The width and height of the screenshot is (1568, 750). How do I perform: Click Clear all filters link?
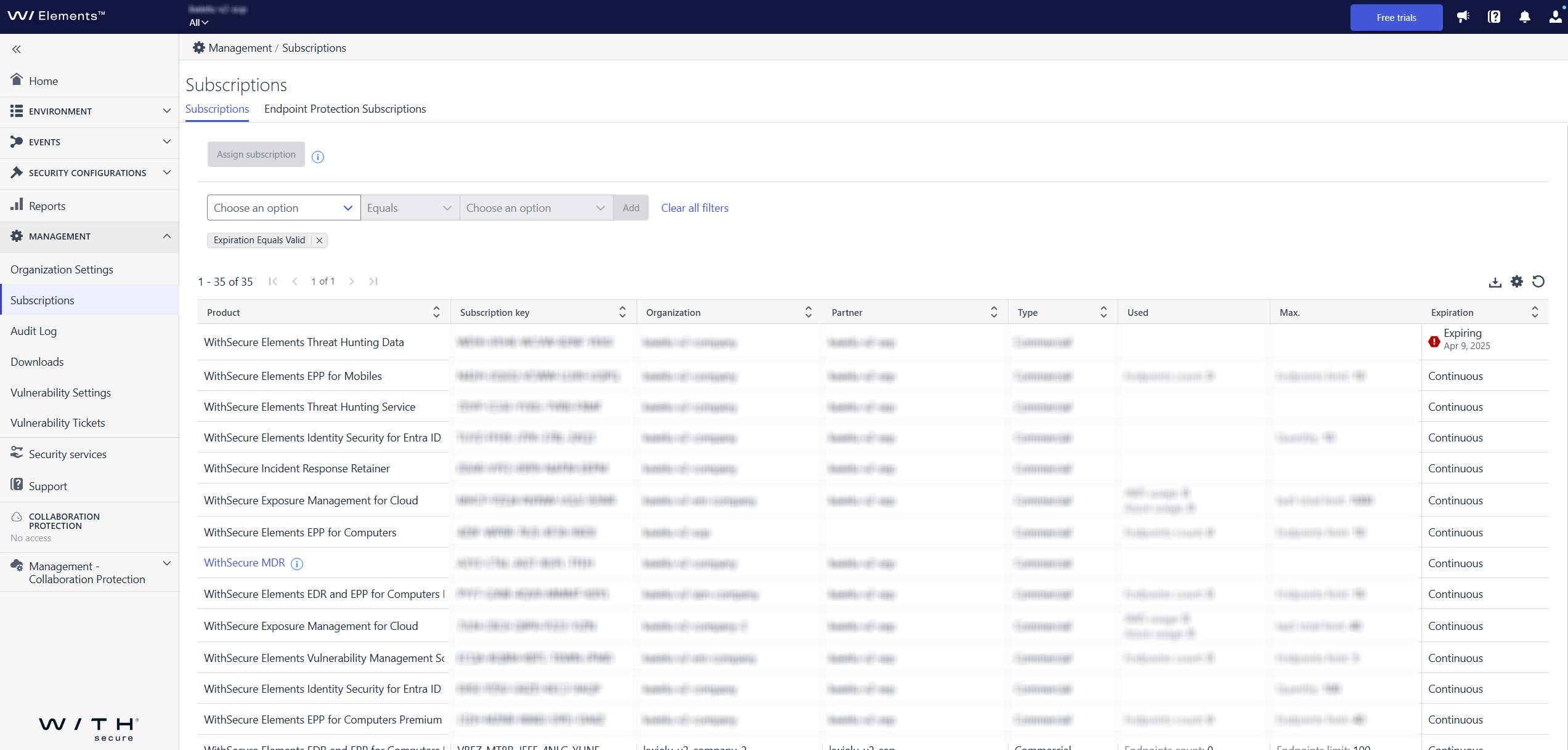[x=694, y=208]
